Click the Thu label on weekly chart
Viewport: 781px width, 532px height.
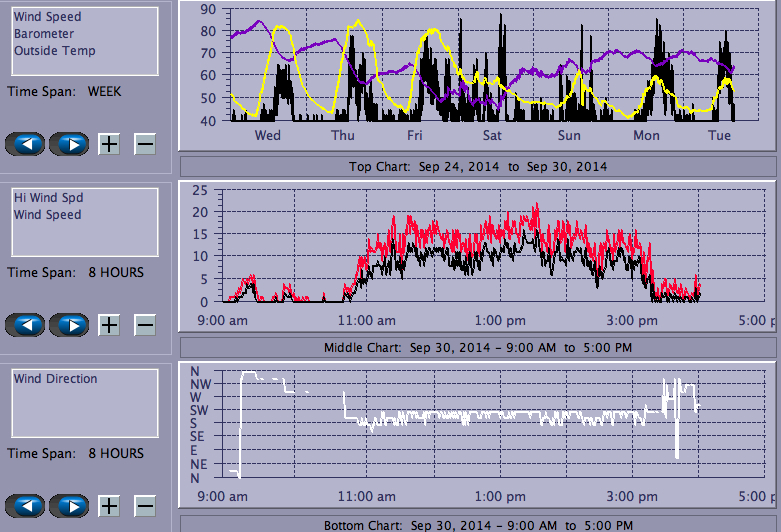[343, 135]
